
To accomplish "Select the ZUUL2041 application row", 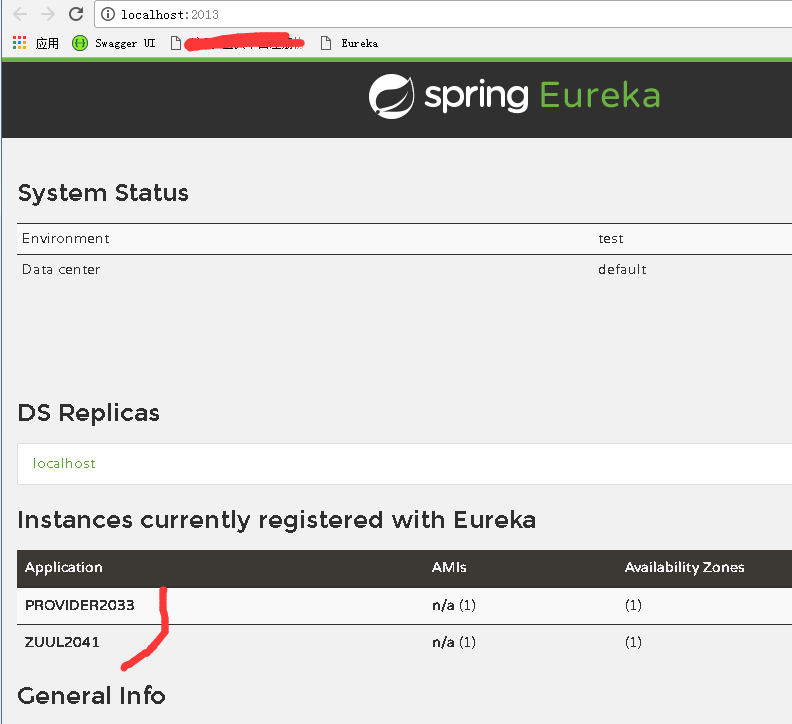I will click(62, 642).
